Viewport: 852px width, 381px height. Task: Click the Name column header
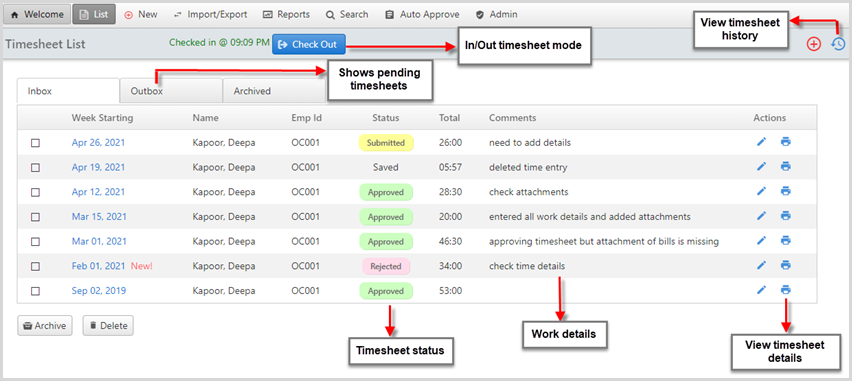tap(205, 118)
